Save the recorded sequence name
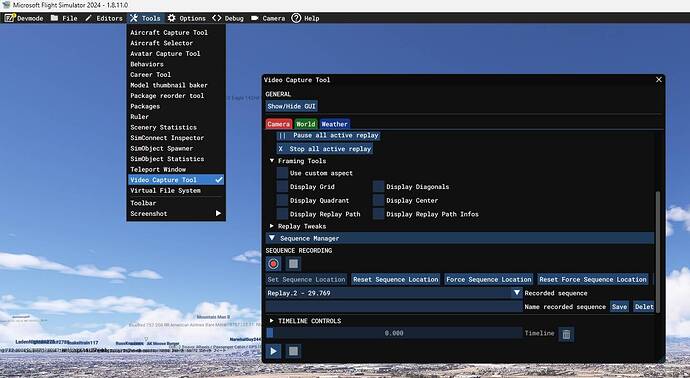 (619, 307)
